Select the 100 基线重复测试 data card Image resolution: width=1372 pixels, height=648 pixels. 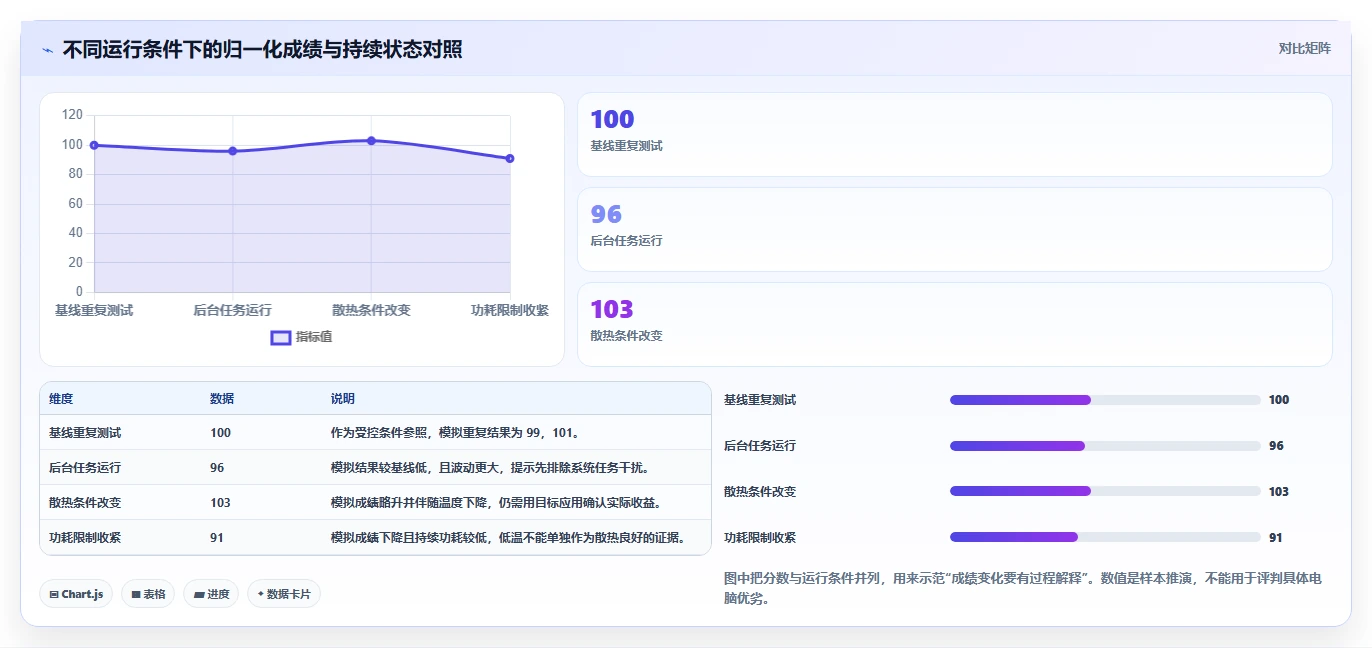pos(955,134)
